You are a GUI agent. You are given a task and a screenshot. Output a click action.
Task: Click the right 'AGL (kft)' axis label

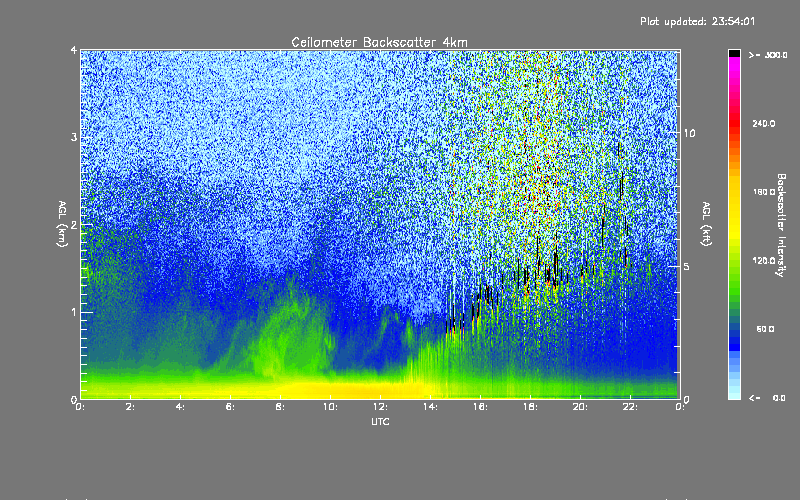[706, 224]
